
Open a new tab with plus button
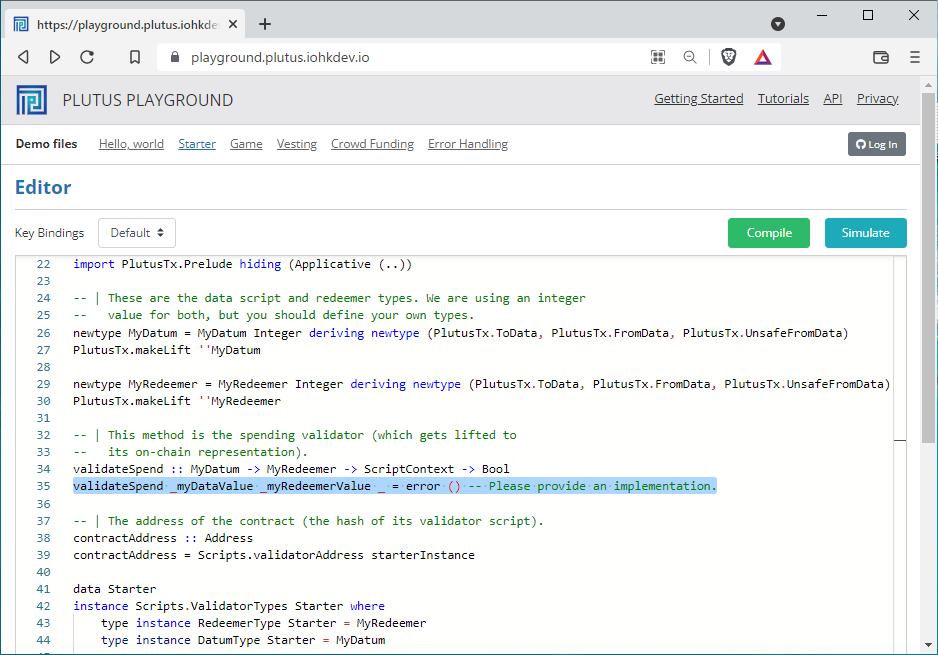[x=265, y=24]
